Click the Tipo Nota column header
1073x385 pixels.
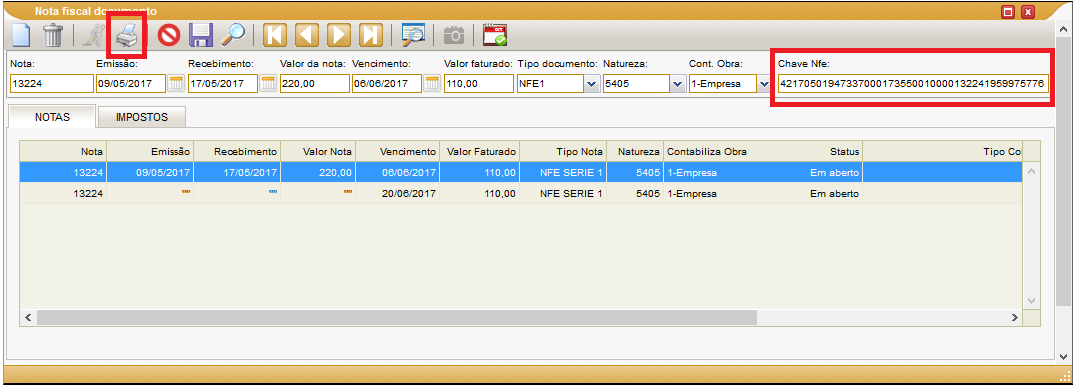click(563, 151)
